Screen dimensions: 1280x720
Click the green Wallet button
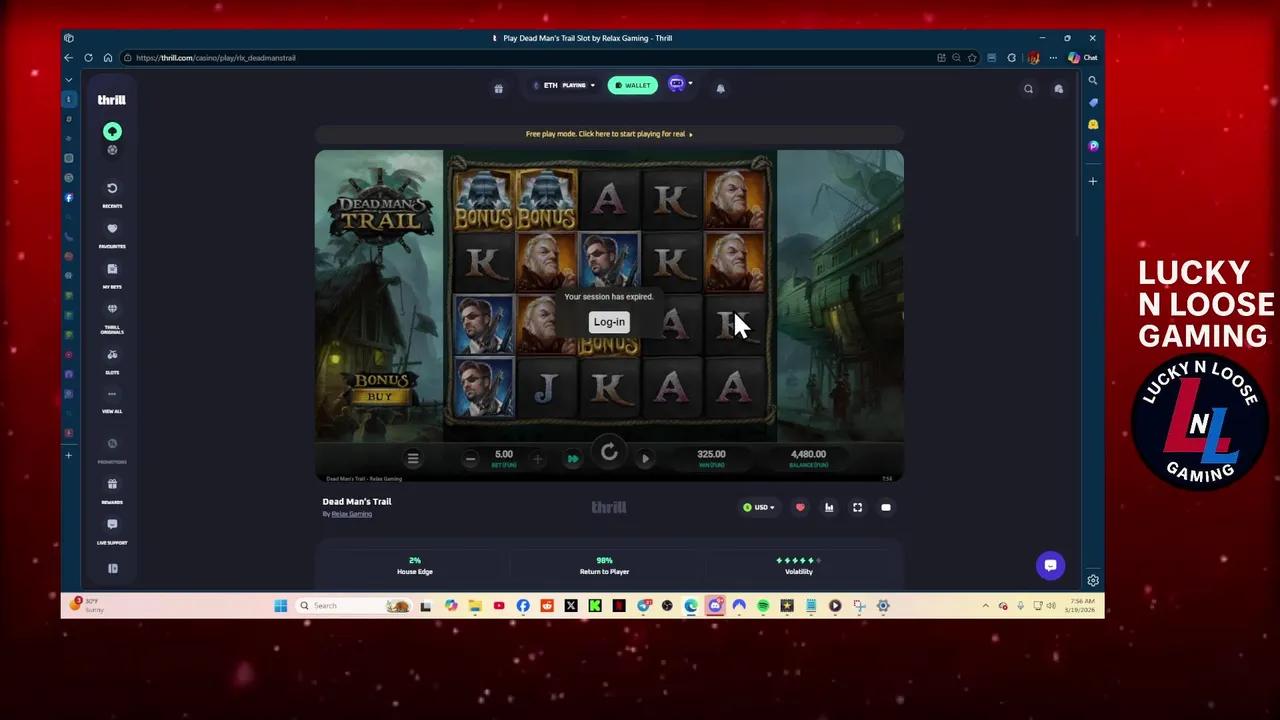[x=632, y=85]
